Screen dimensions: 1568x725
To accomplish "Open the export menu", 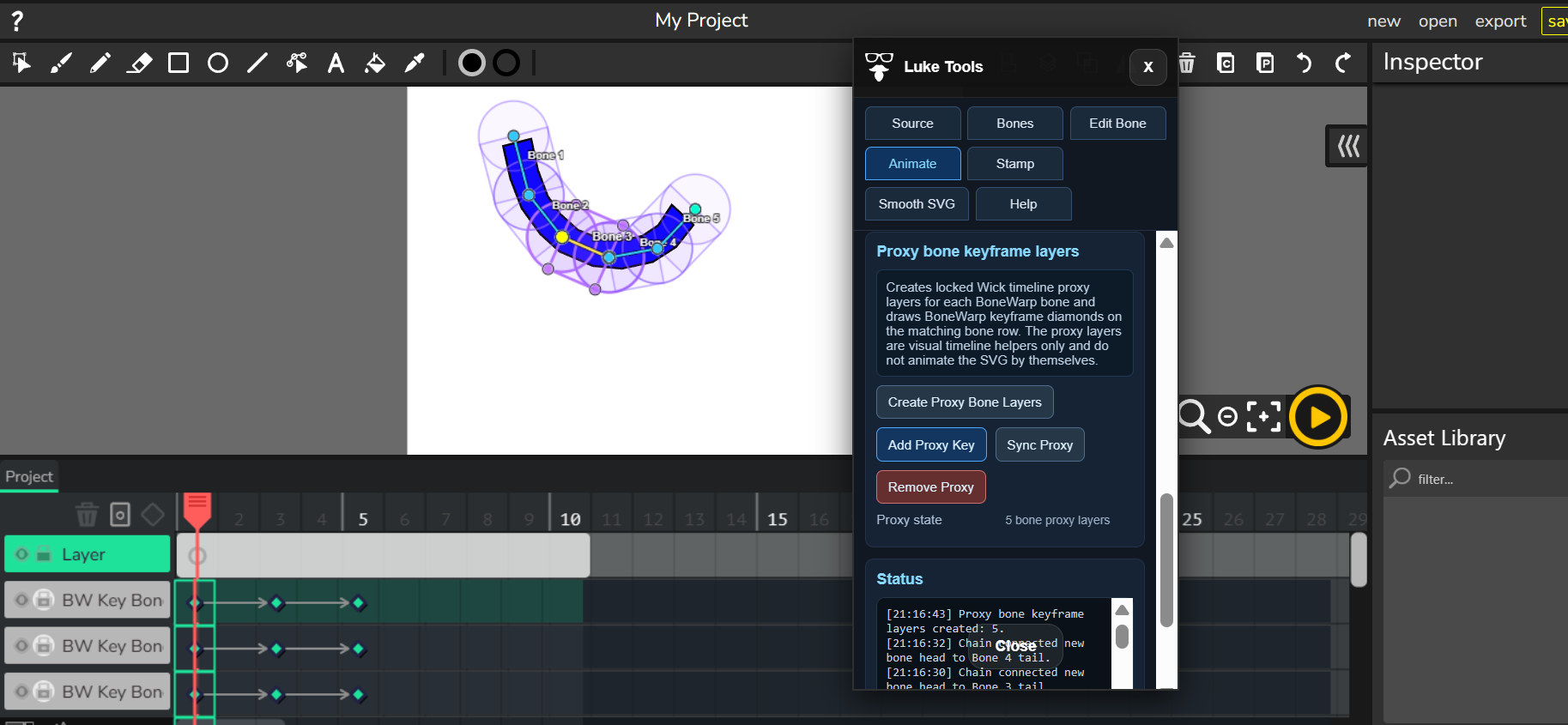I will pyautogui.click(x=1500, y=21).
